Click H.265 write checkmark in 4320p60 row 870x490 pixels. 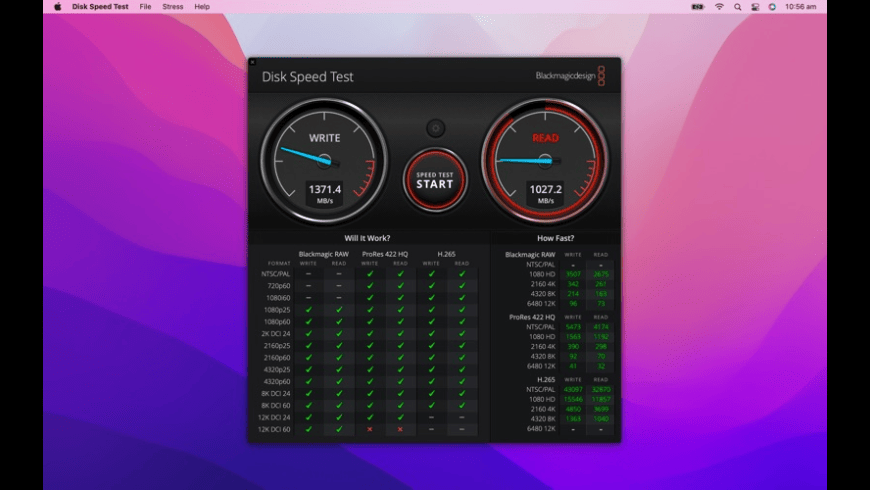point(431,381)
